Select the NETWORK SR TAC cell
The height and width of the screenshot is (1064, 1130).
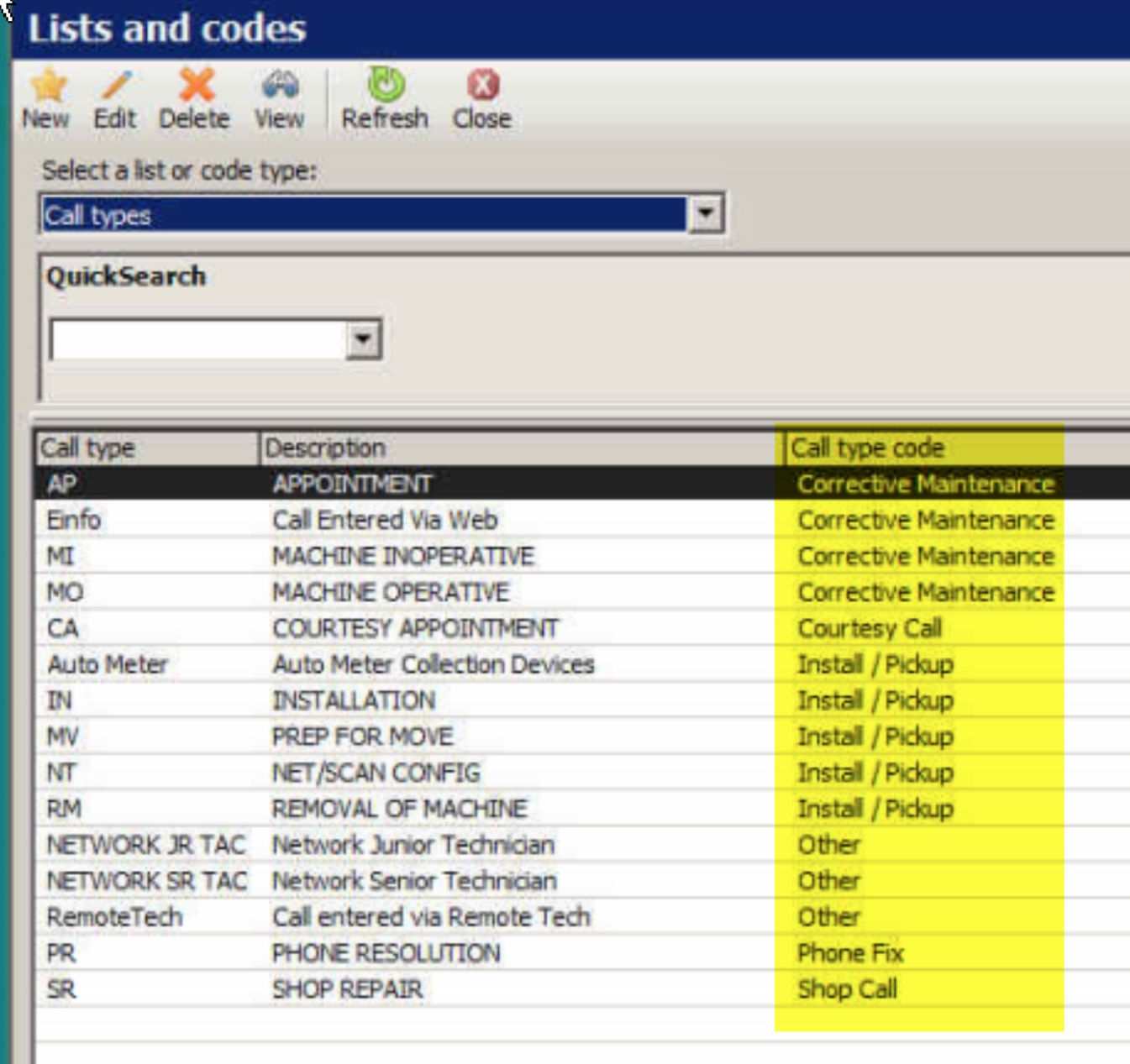pos(147,882)
